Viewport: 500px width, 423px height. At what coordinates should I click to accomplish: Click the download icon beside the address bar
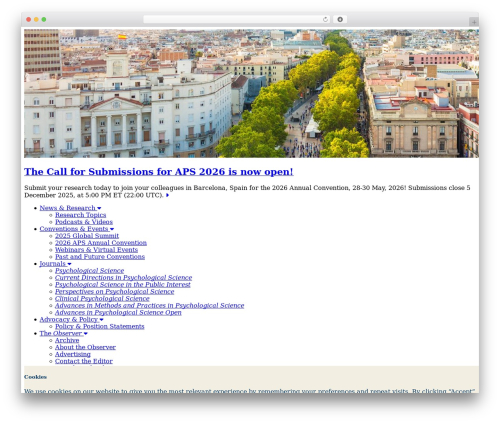pyautogui.click(x=340, y=20)
